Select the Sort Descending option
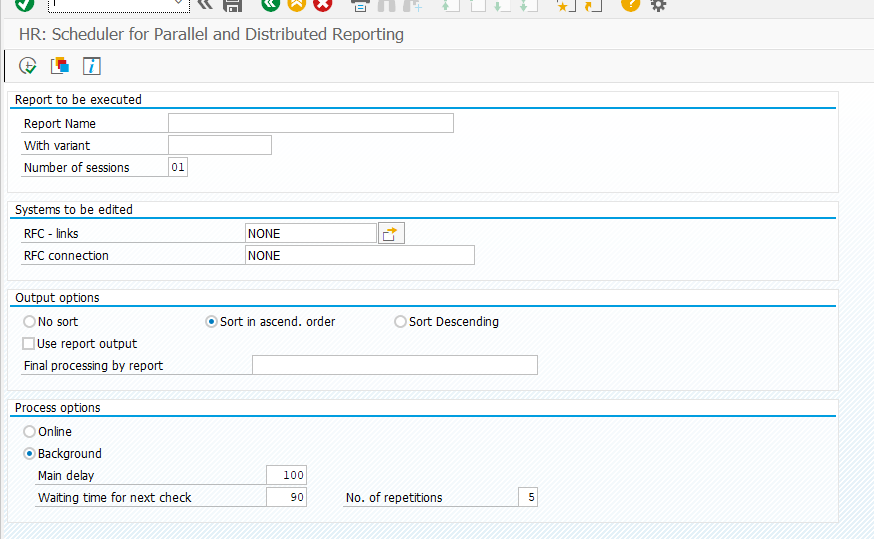874x539 pixels. (x=400, y=322)
